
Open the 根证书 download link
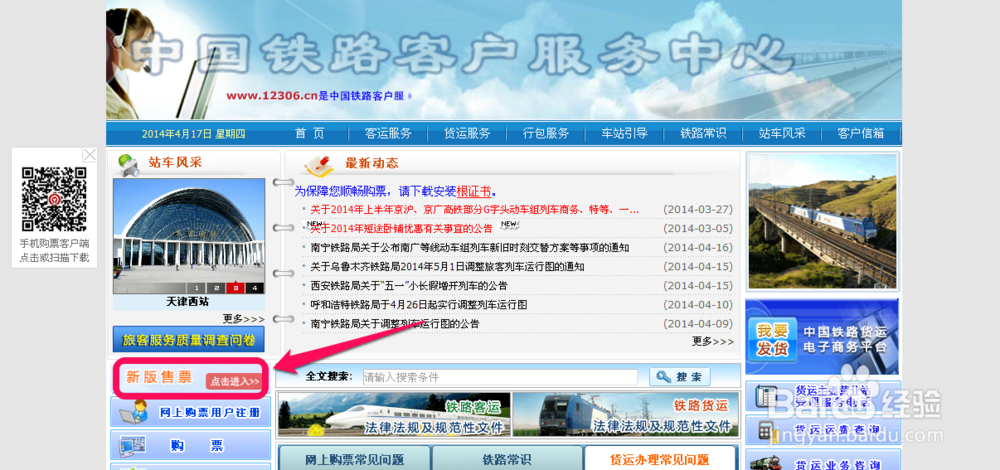(x=474, y=191)
